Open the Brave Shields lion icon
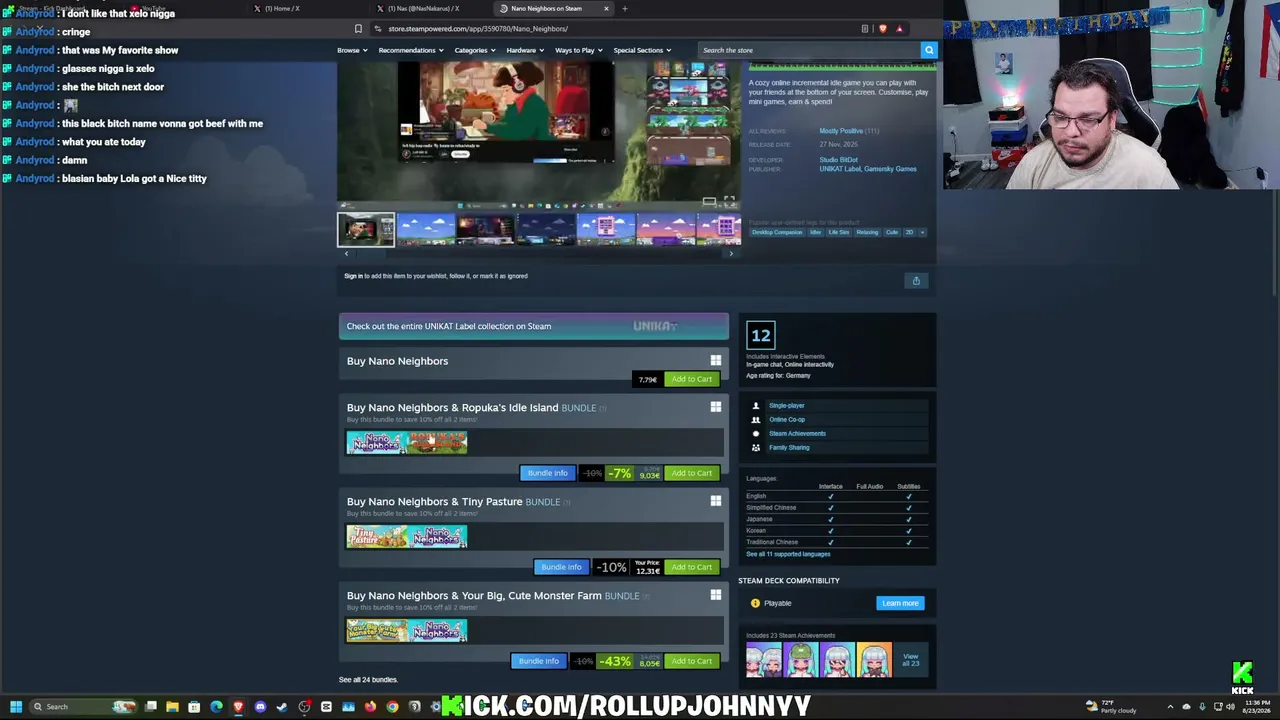Viewport: 1280px width, 720px height. pos(882,29)
